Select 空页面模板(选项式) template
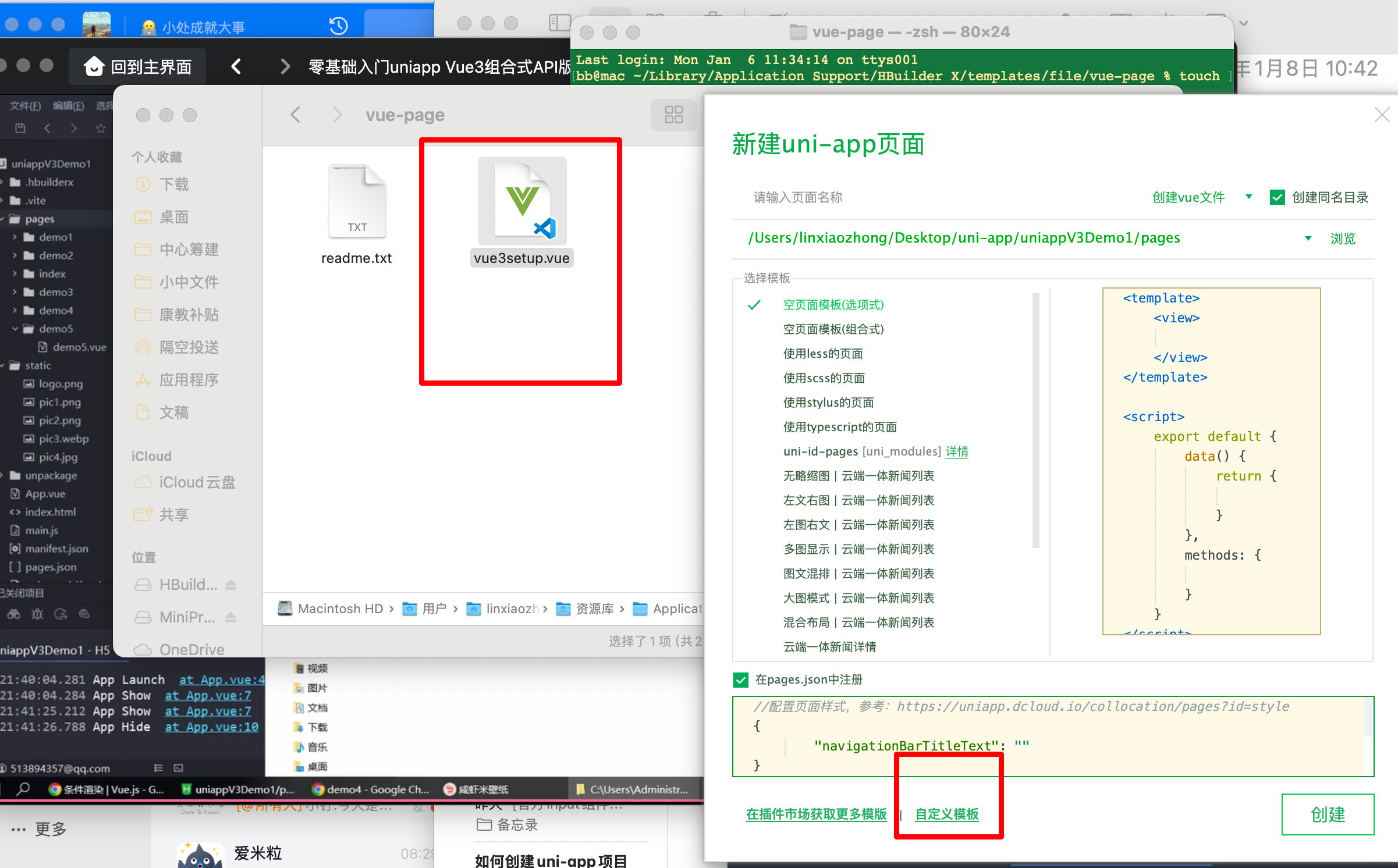1398x868 pixels. tap(833, 305)
